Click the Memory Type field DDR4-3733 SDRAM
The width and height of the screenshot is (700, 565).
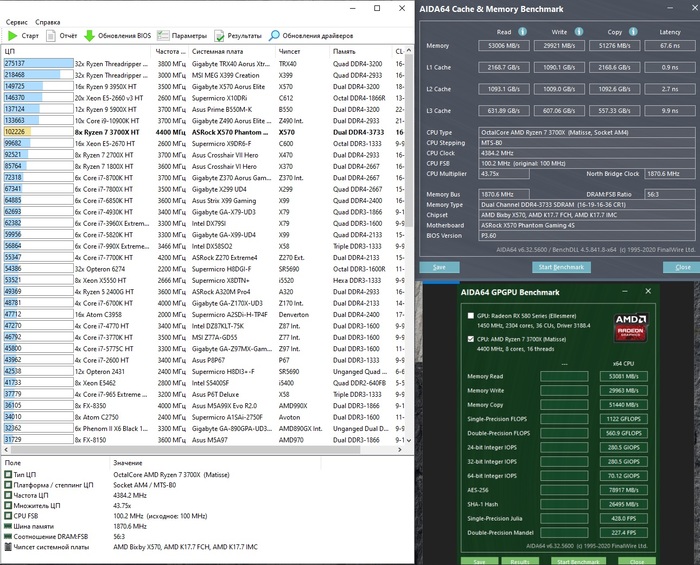[x=587, y=204]
